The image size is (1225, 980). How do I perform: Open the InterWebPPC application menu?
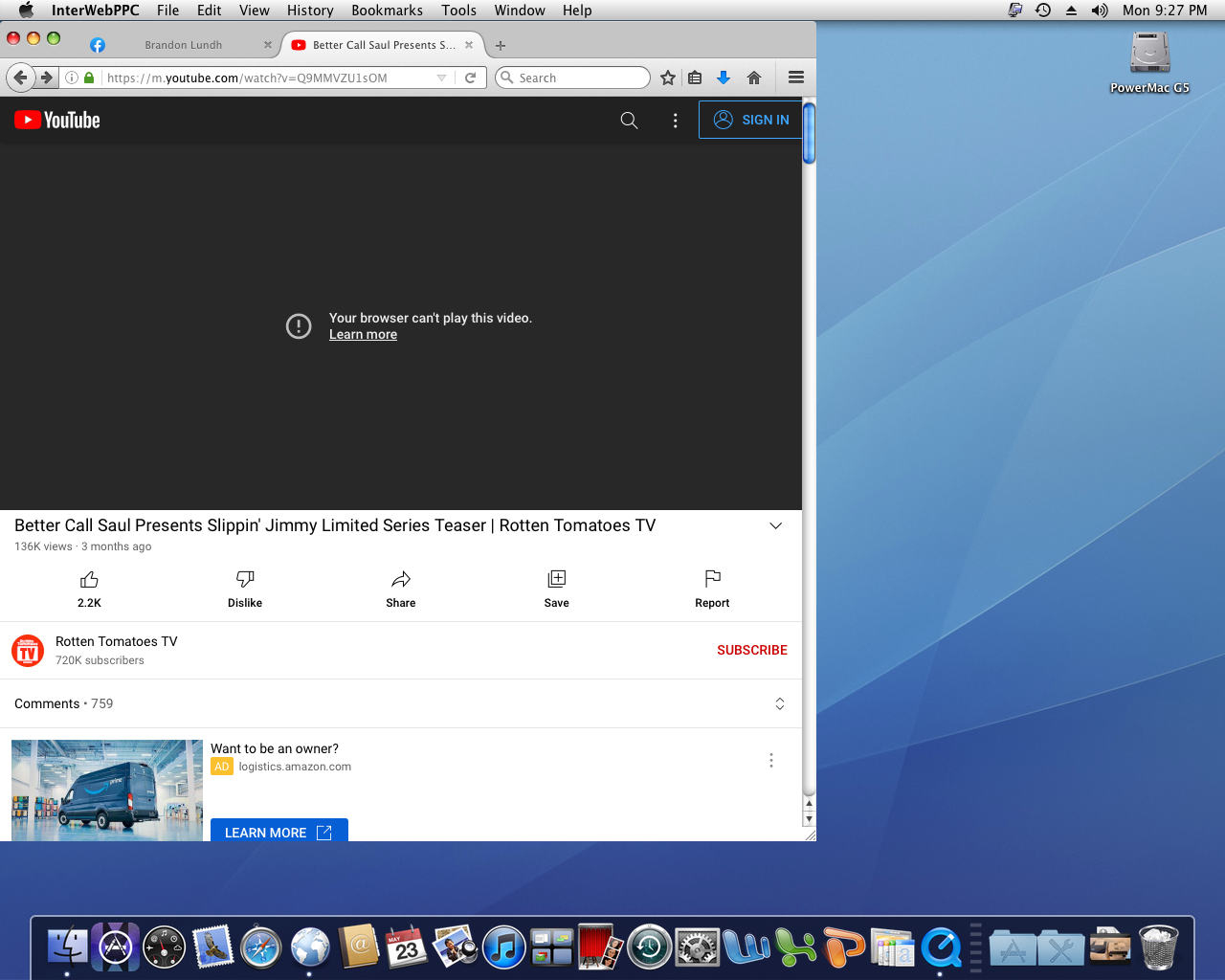coord(95,11)
